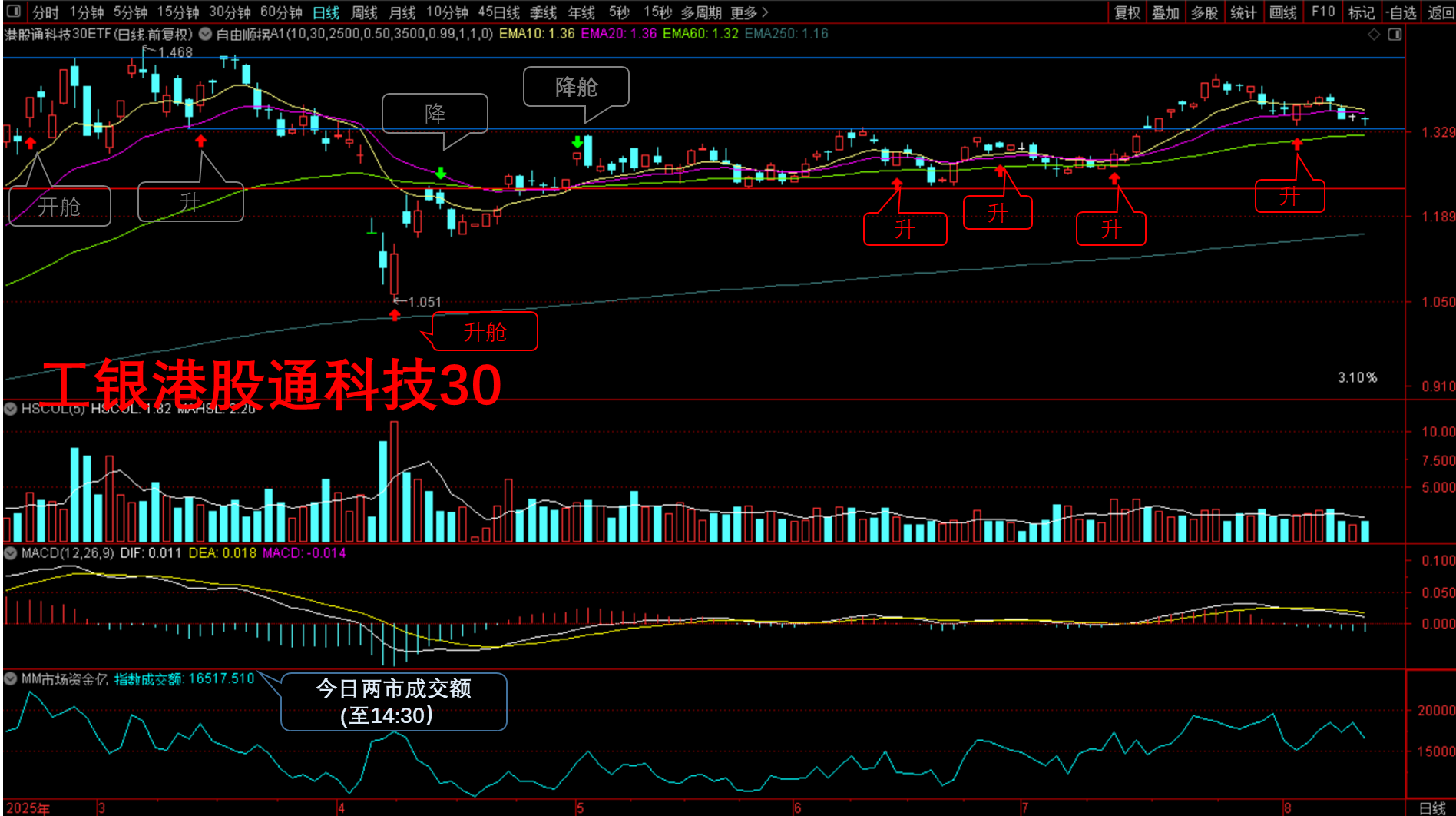Click the 标记 mark button

(x=1362, y=12)
